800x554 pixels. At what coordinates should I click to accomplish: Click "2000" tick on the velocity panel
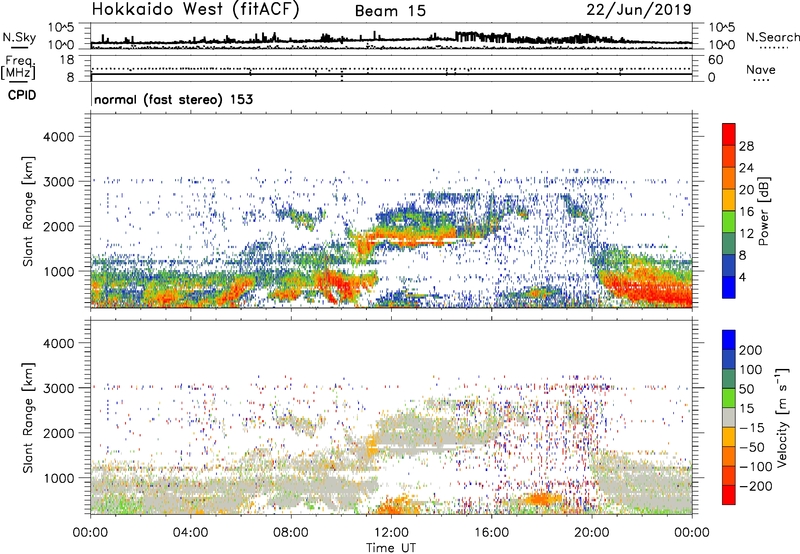click(x=58, y=433)
